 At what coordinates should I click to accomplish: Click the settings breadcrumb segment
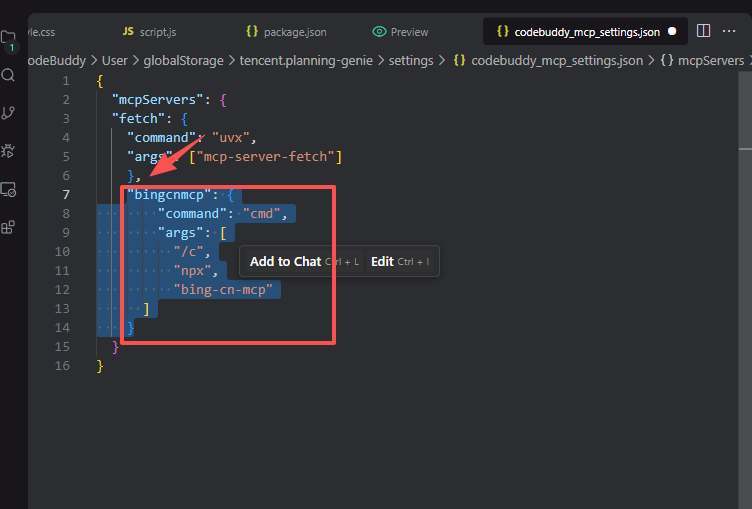point(411,60)
